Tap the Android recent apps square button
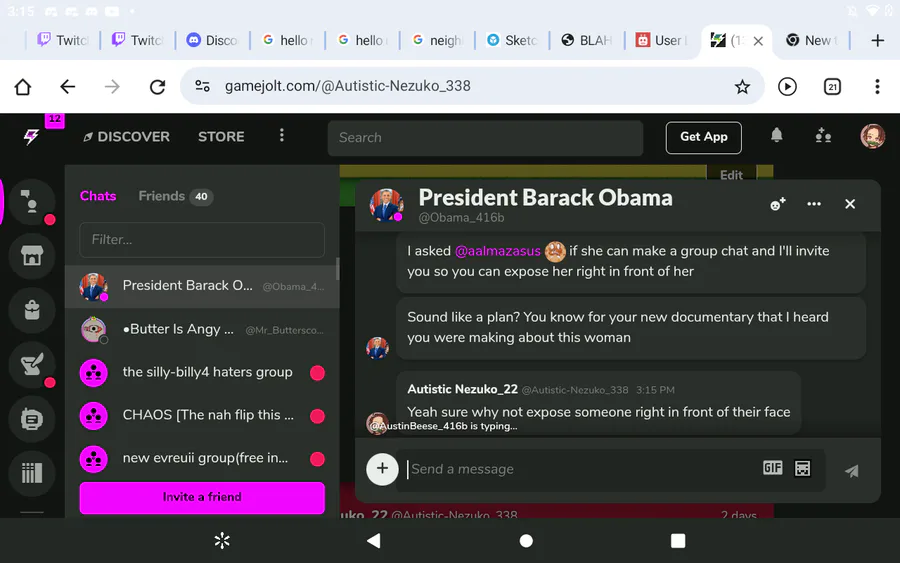The height and width of the screenshot is (563, 900). 678,541
